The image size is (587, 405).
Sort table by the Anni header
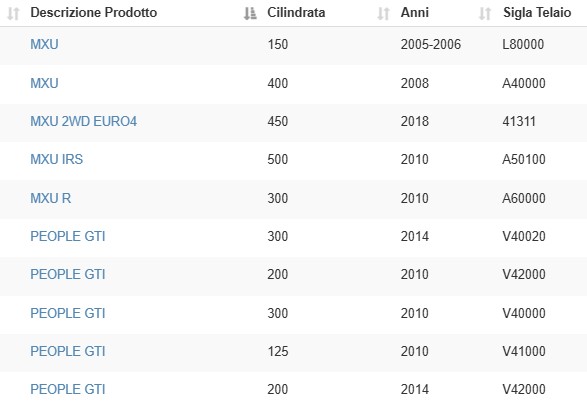coord(415,13)
